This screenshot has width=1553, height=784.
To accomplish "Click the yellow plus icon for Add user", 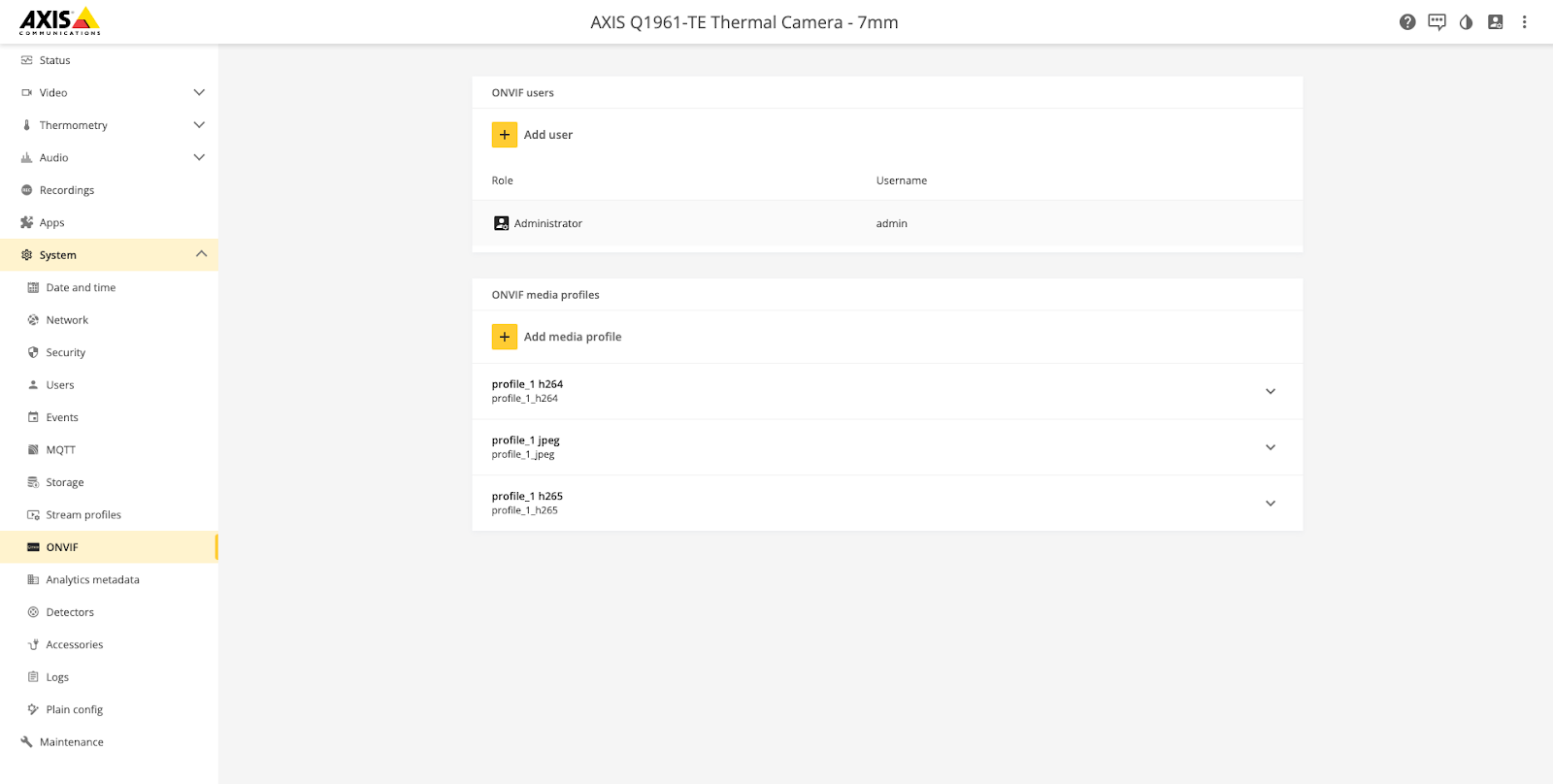I will pos(505,135).
